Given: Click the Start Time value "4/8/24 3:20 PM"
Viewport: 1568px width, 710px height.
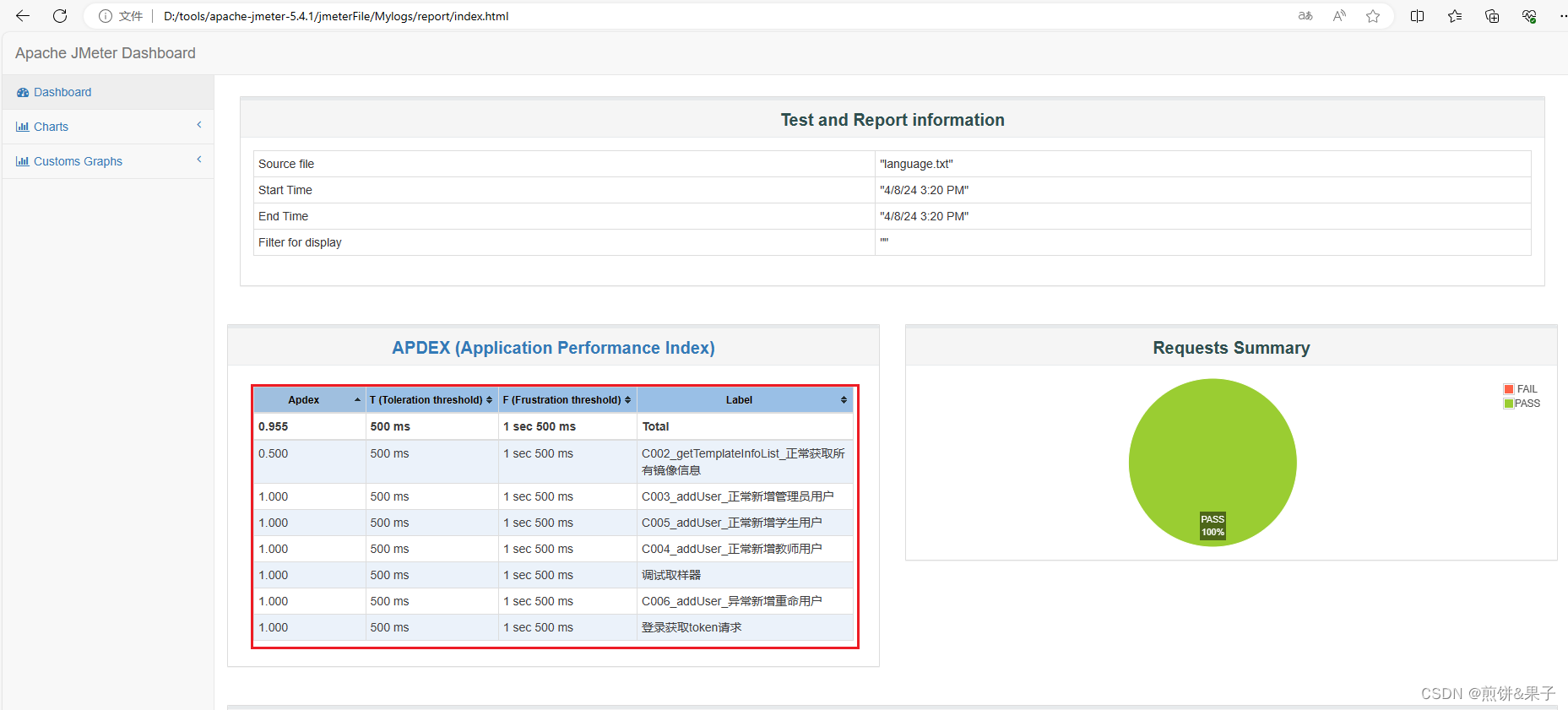Looking at the screenshot, I should (924, 190).
